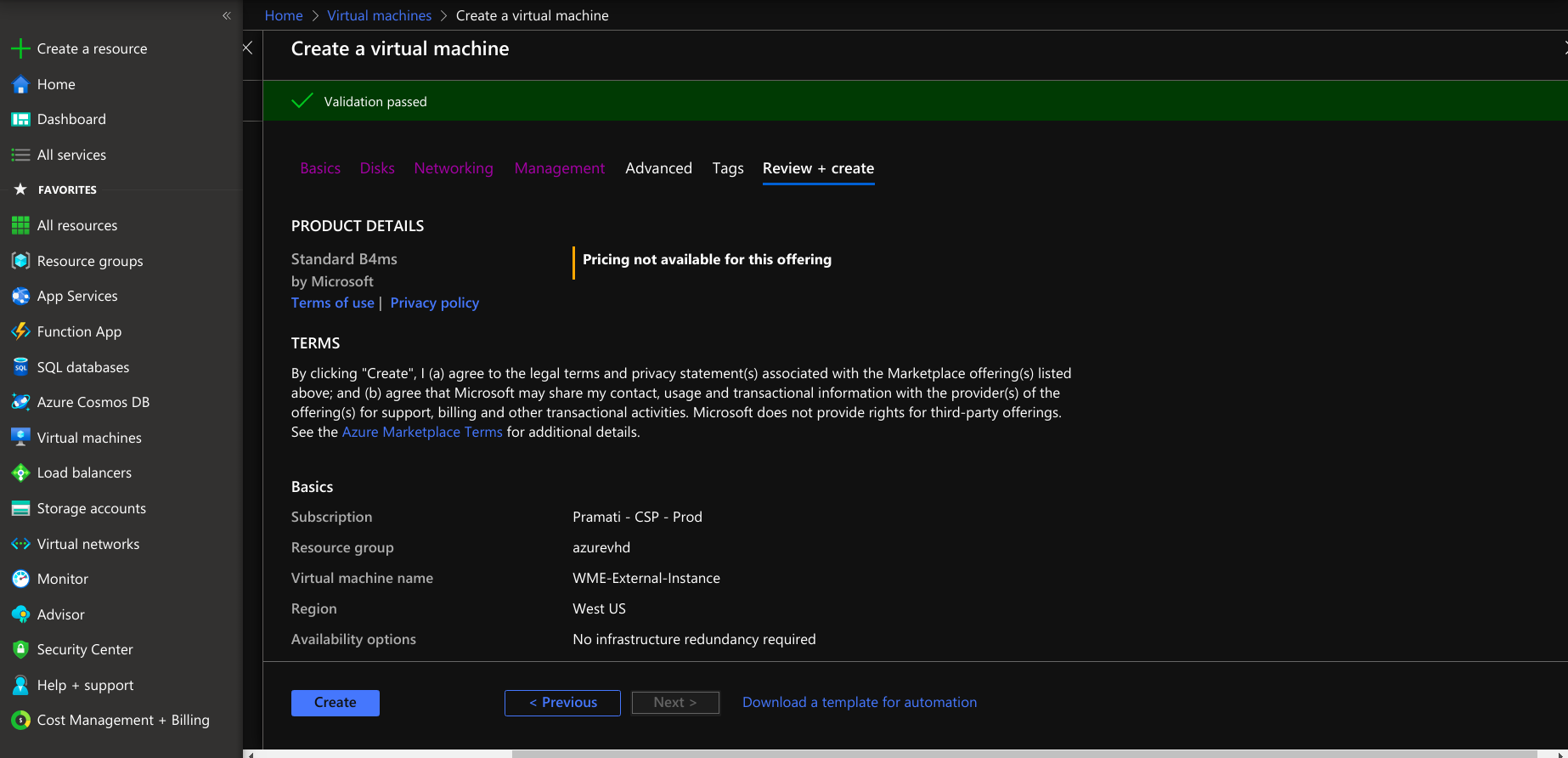Switch to the Networking tab
The width and height of the screenshot is (1568, 758).
coord(454,168)
